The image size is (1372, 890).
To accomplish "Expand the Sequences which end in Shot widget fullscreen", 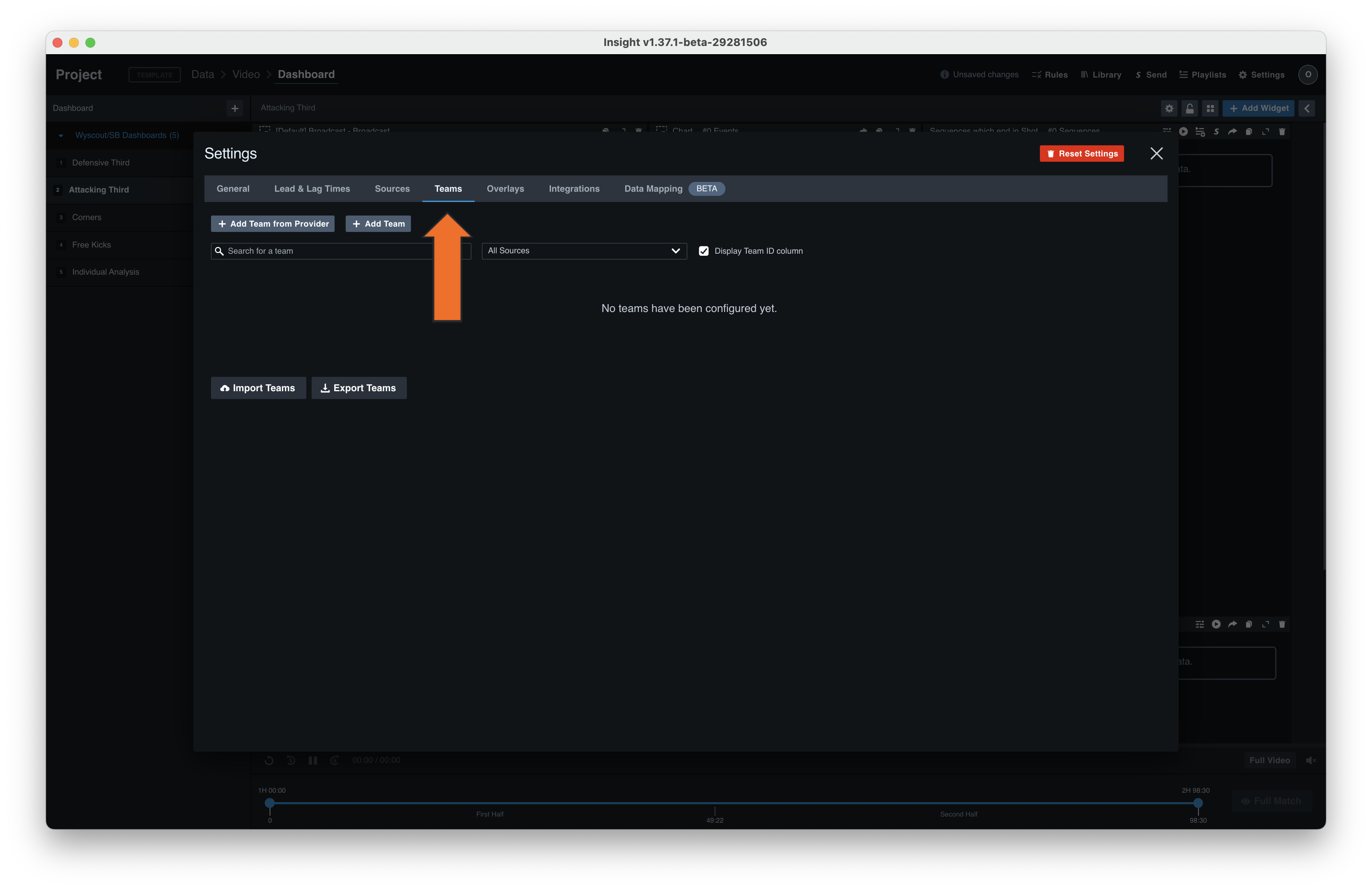I will click(1265, 131).
